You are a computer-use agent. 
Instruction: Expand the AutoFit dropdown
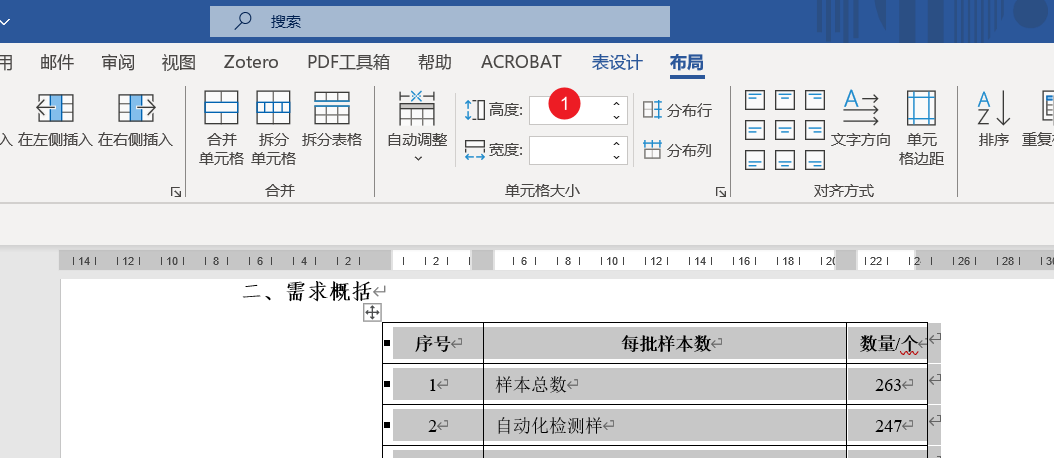pyautogui.click(x=417, y=156)
